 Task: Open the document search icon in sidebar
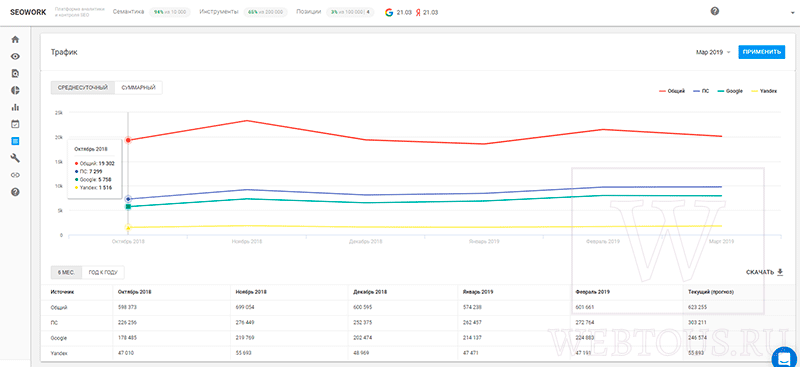[x=15, y=73]
